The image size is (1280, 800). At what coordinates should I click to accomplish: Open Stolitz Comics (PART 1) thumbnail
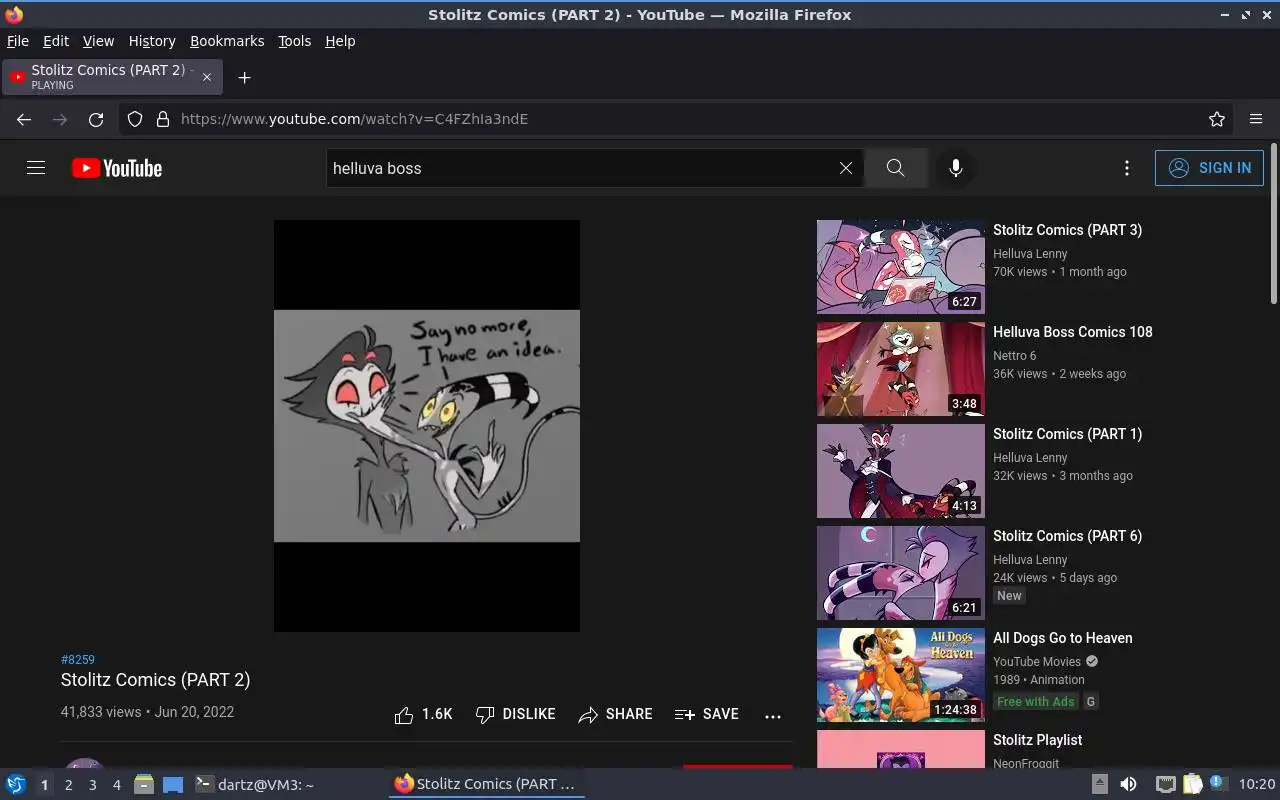(901, 471)
